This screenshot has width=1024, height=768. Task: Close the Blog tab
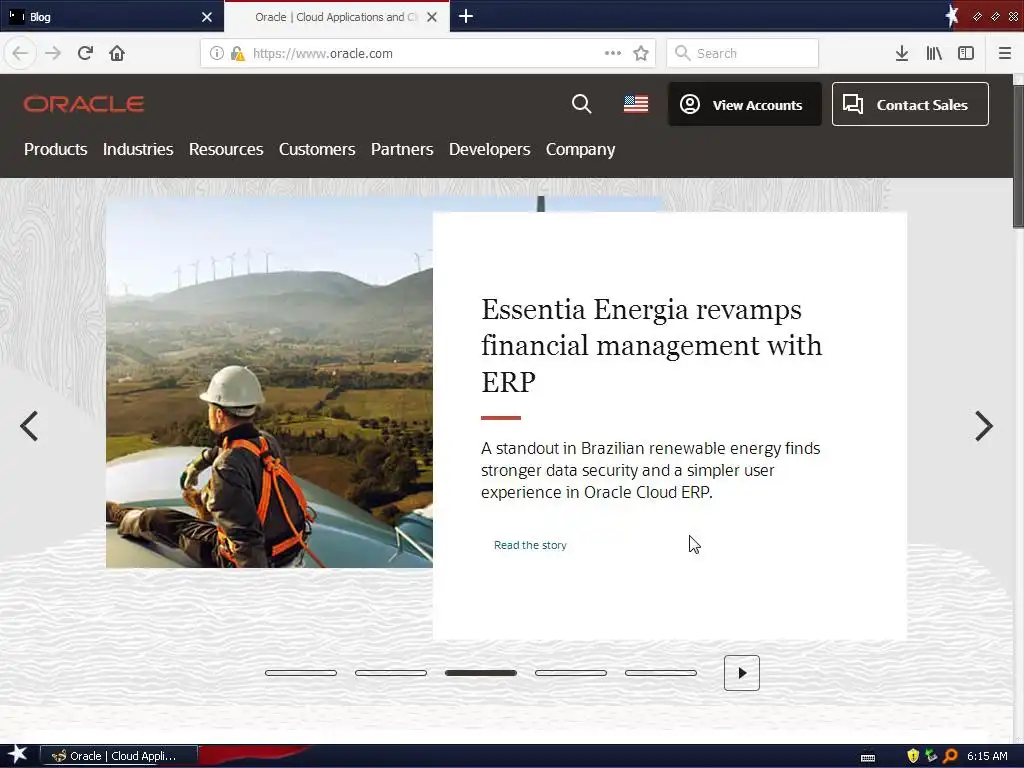(207, 17)
